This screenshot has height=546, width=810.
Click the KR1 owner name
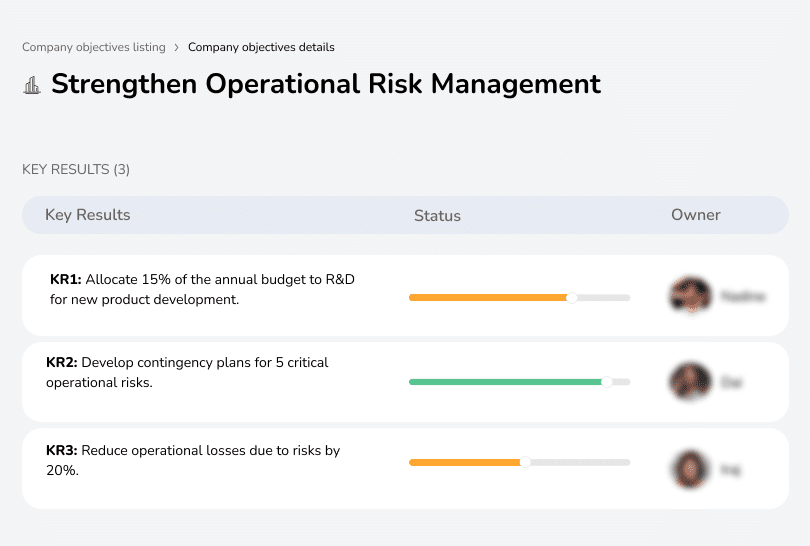[x=742, y=297]
